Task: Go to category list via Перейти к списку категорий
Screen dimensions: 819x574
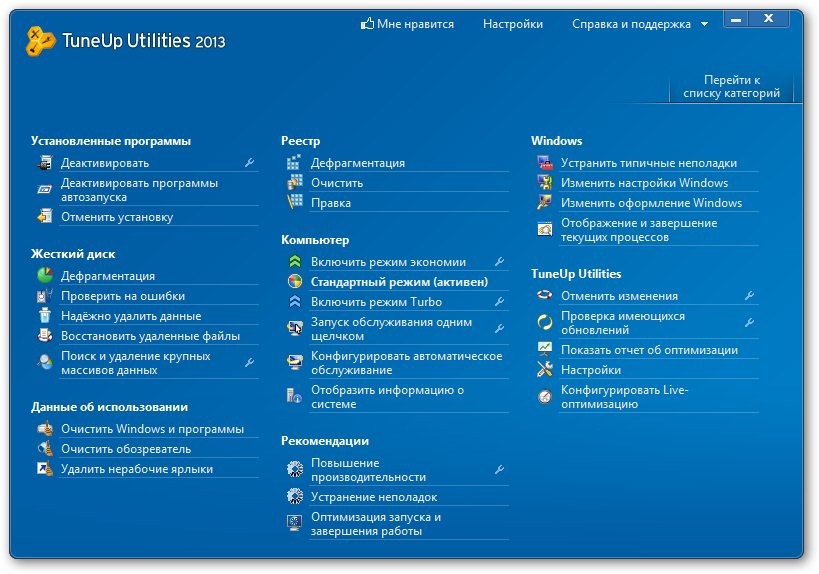Action: 731,87
